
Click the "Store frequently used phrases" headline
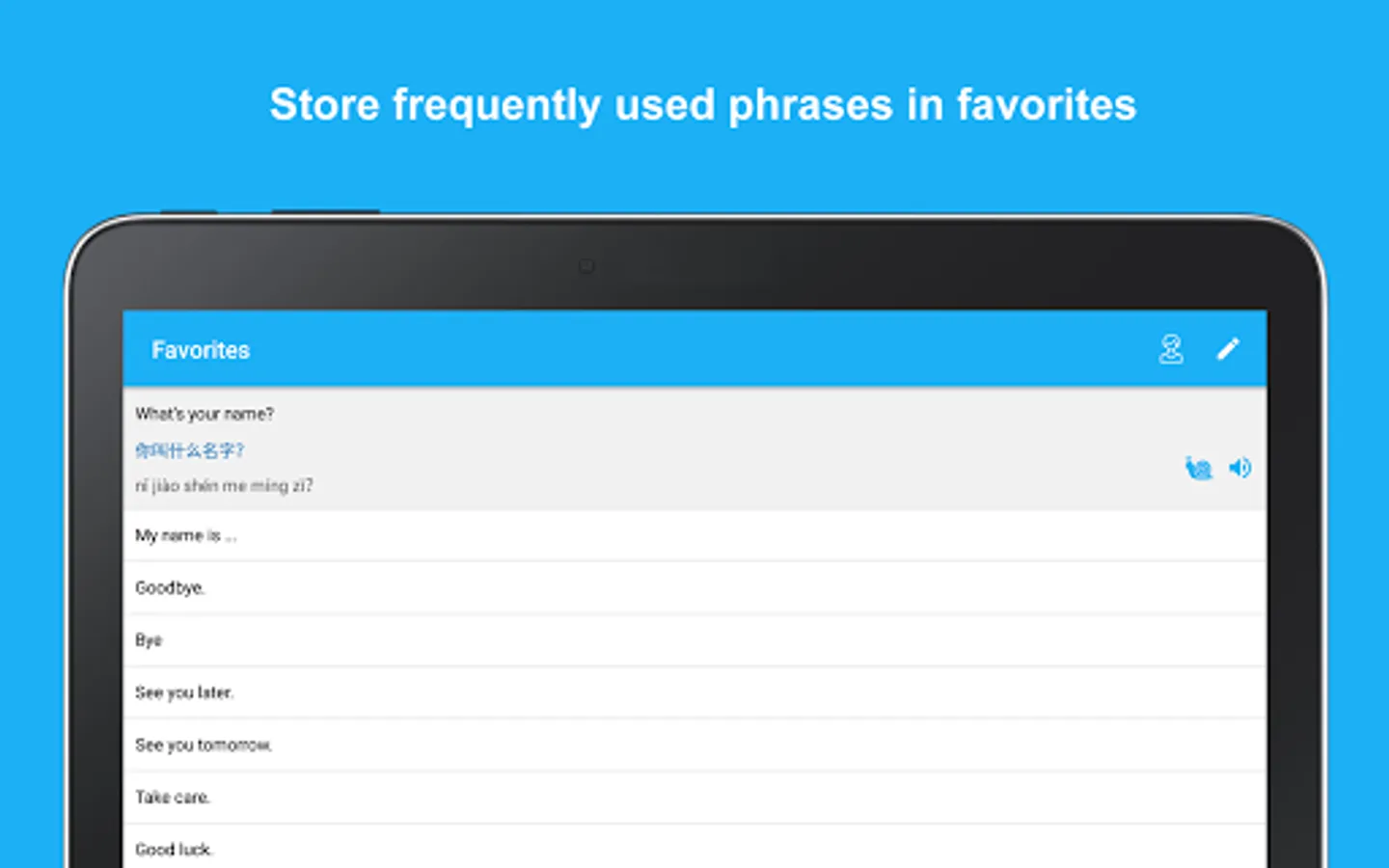tap(702, 105)
